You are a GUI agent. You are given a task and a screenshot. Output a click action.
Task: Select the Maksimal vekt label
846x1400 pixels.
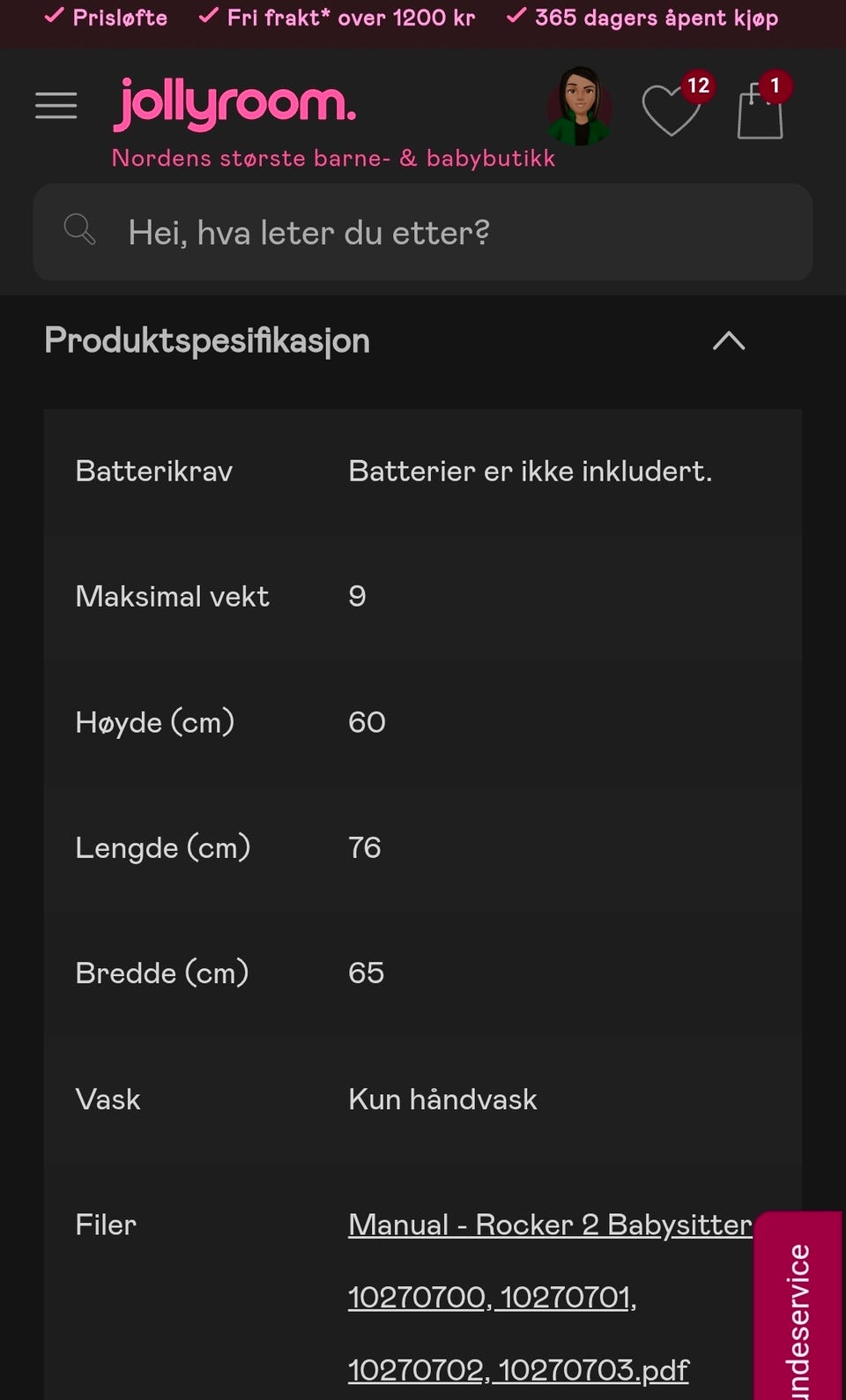[x=173, y=596]
